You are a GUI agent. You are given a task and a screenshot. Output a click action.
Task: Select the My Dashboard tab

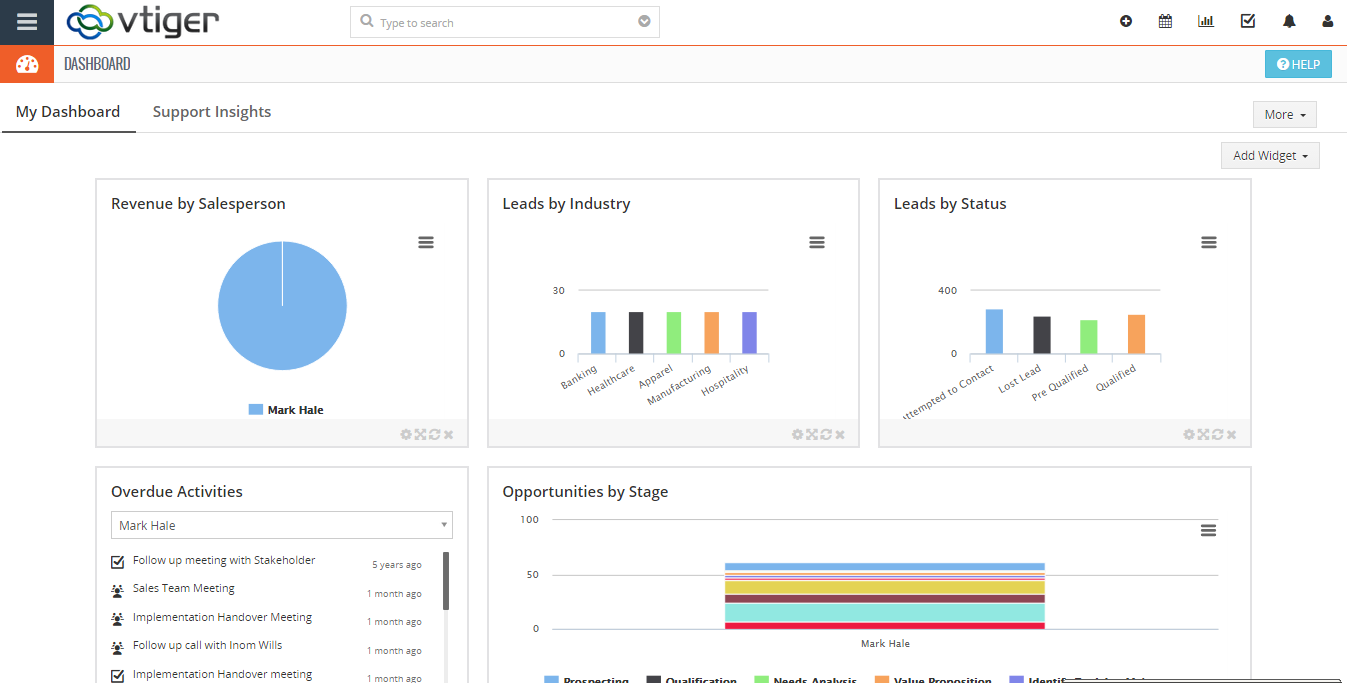[x=68, y=112]
